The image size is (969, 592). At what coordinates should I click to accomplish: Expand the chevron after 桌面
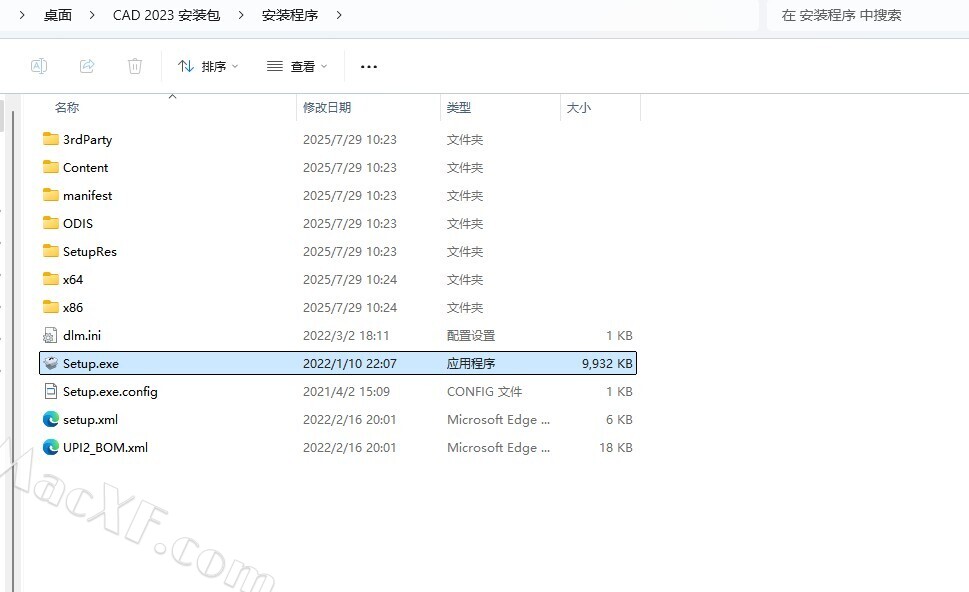coord(92,15)
